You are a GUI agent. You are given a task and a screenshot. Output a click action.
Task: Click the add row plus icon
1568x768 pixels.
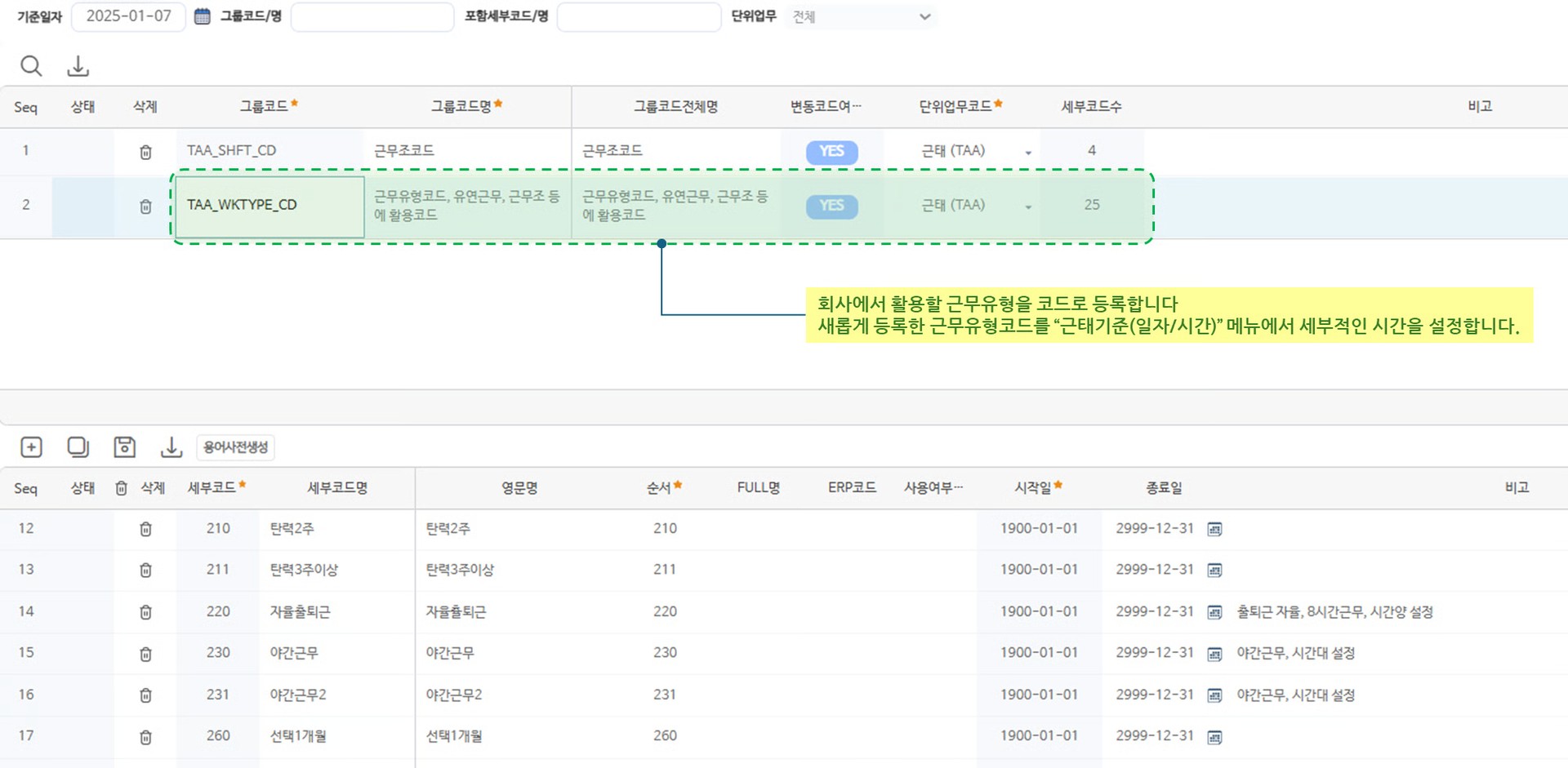coord(31,447)
